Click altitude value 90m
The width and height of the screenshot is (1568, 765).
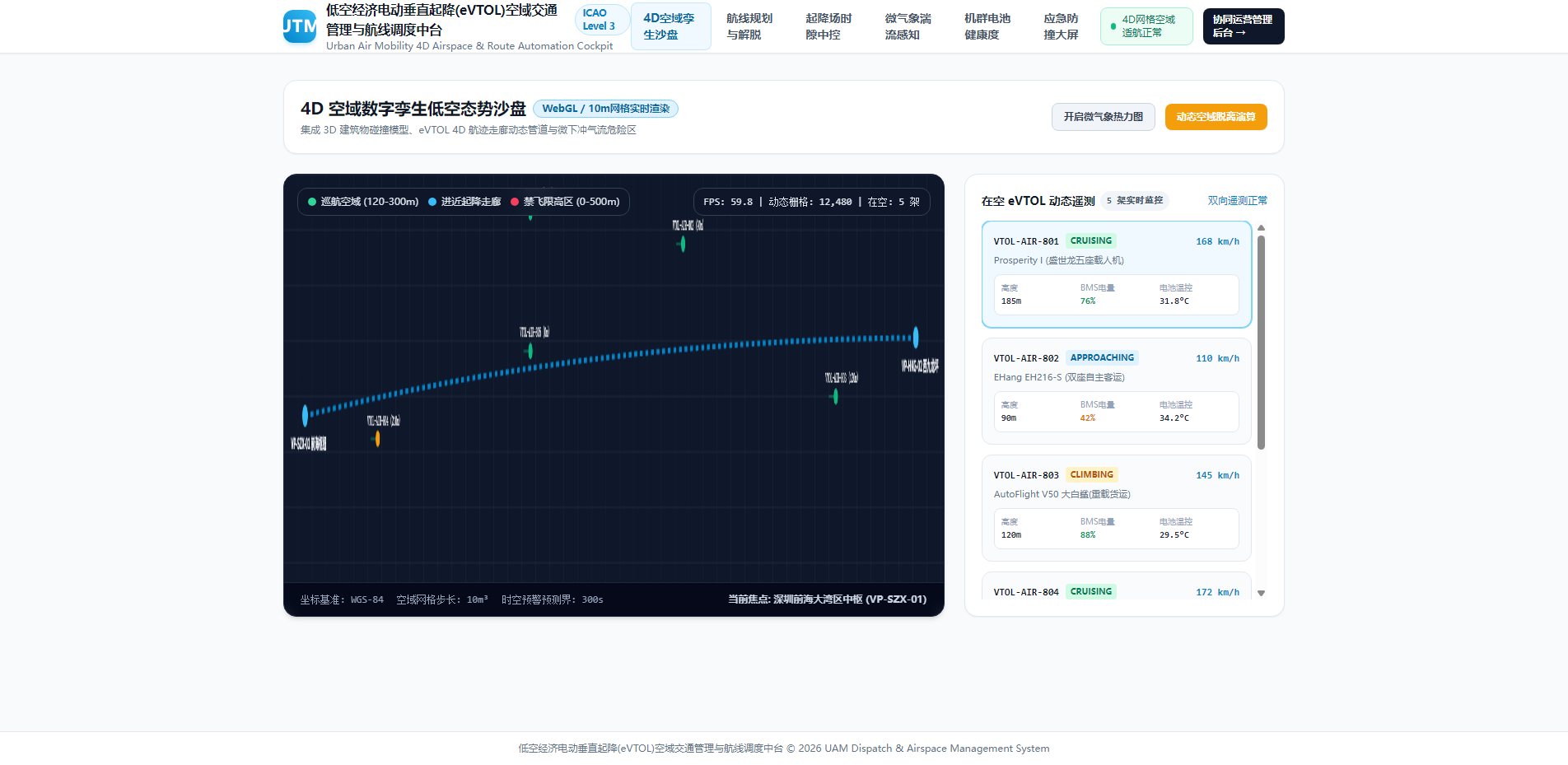click(1009, 418)
